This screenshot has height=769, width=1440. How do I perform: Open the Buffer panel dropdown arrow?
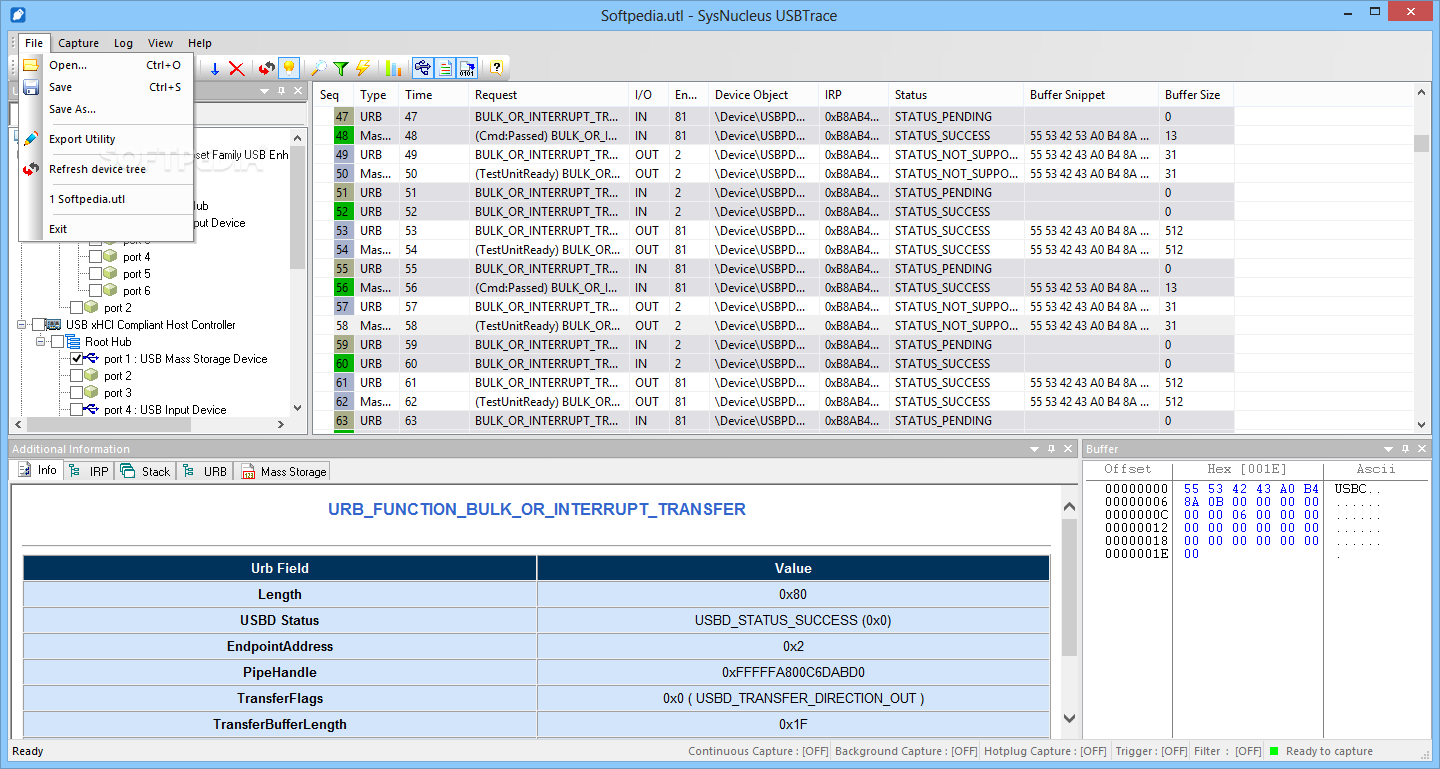pos(1388,449)
